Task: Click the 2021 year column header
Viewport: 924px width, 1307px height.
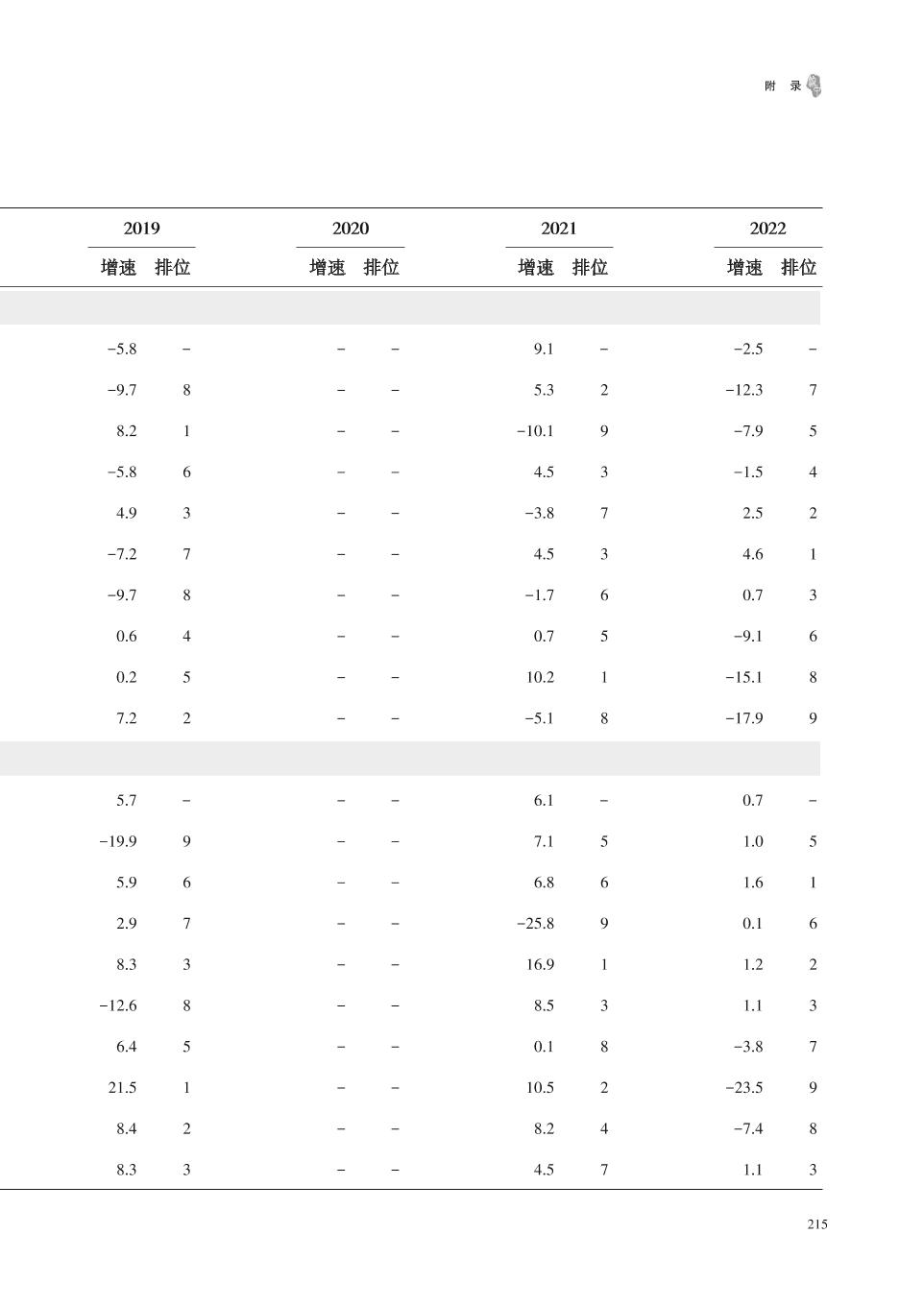Action: [x=559, y=229]
